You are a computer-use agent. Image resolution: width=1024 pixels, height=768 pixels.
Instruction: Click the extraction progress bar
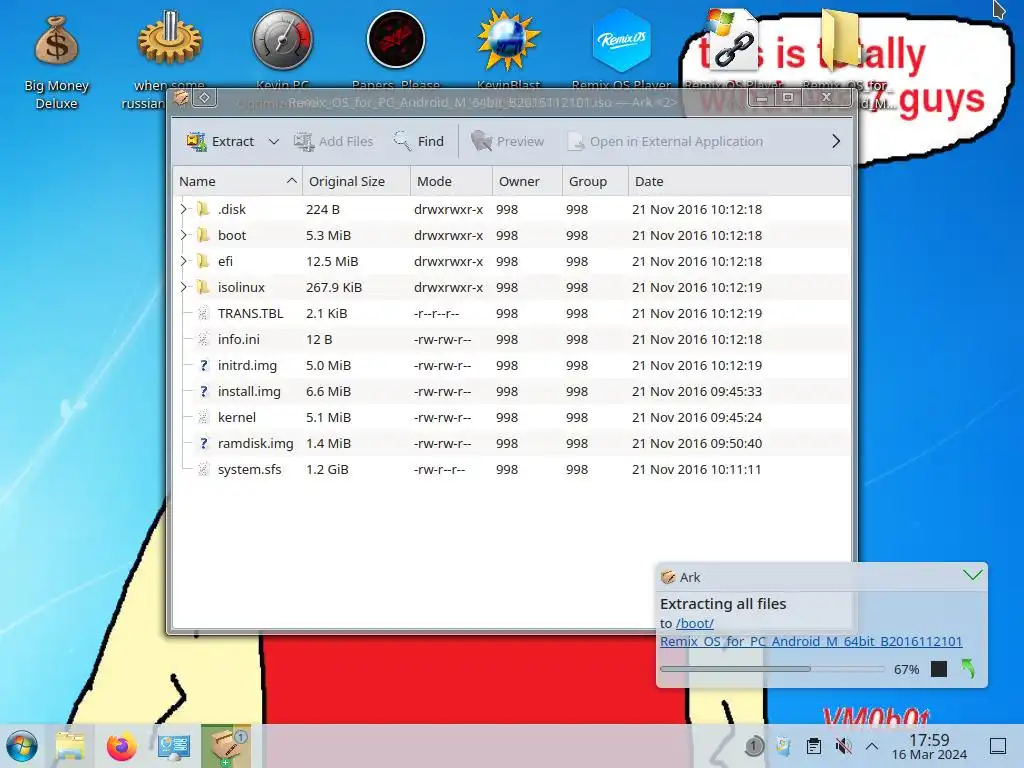tap(773, 669)
